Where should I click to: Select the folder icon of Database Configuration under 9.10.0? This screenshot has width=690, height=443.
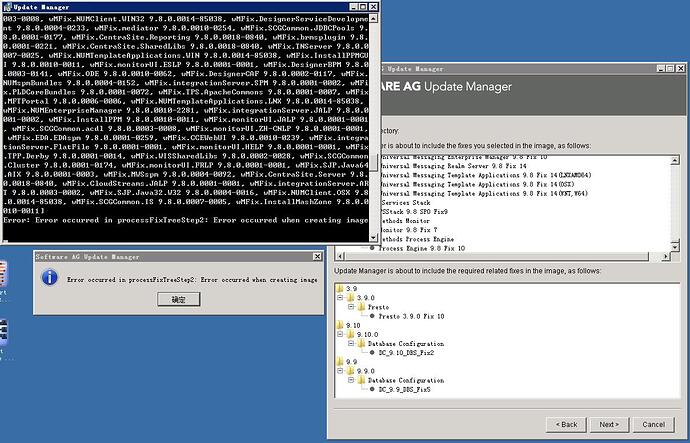[362, 343]
